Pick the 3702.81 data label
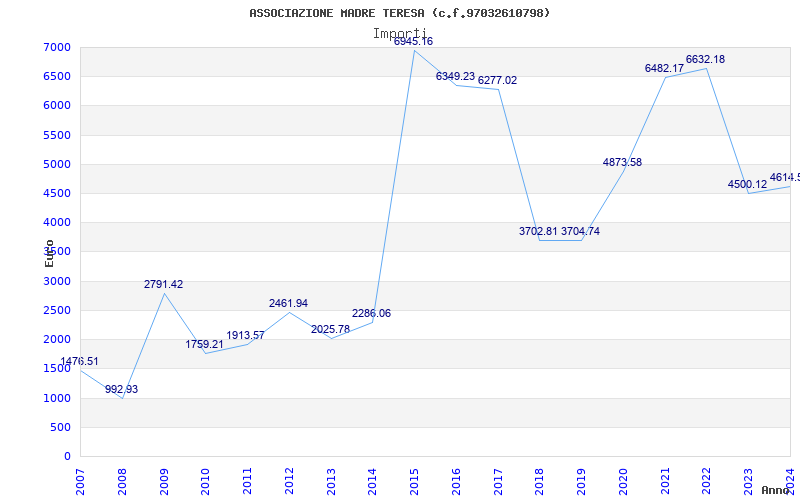Screen dimensions: 800x500 pyautogui.click(x=538, y=232)
